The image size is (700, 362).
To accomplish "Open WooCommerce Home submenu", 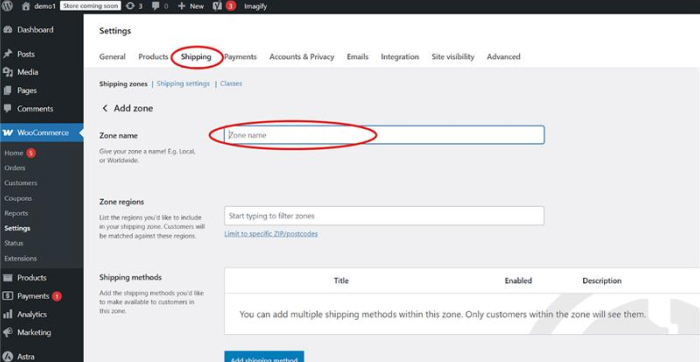I will pyautogui.click(x=13, y=153).
